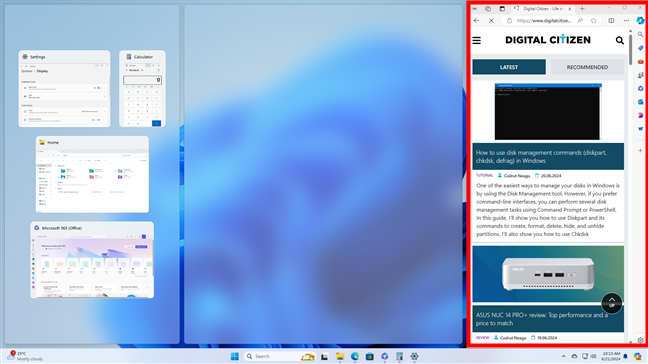Open Edge workspaces icon in tab bar
The width and height of the screenshot is (648, 364).
click(488, 9)
